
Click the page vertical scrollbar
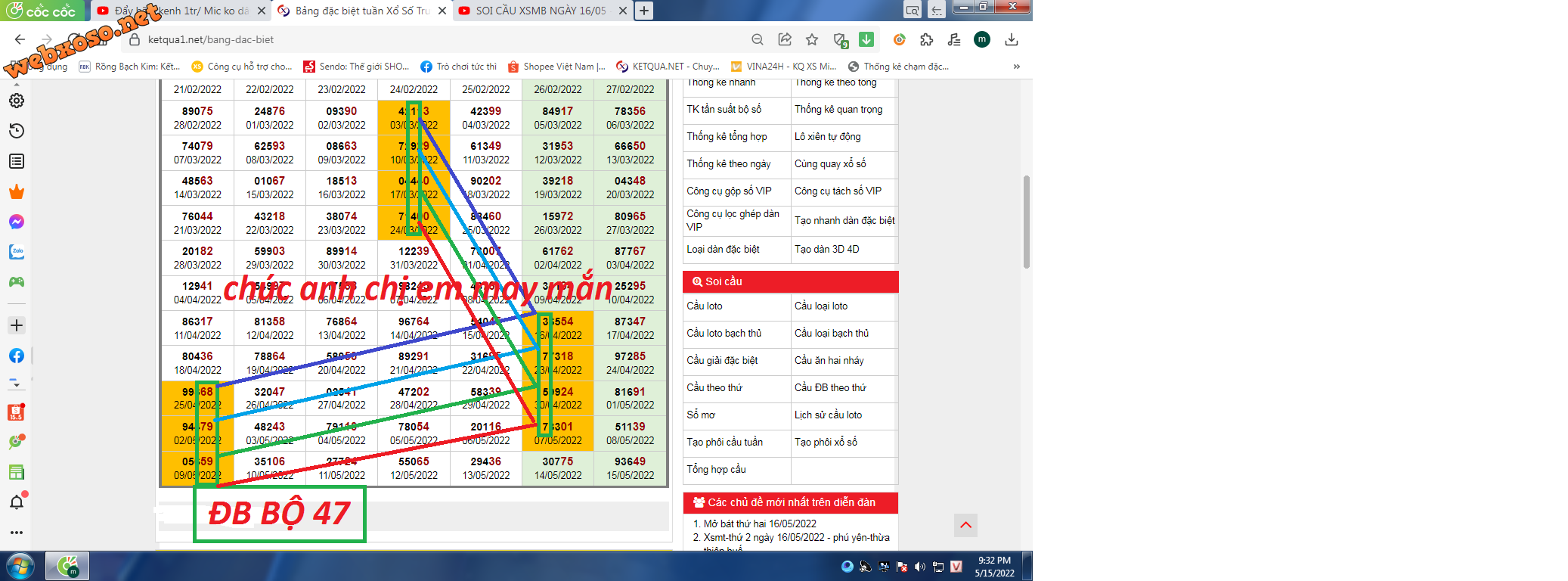[x=1027, y=222]
